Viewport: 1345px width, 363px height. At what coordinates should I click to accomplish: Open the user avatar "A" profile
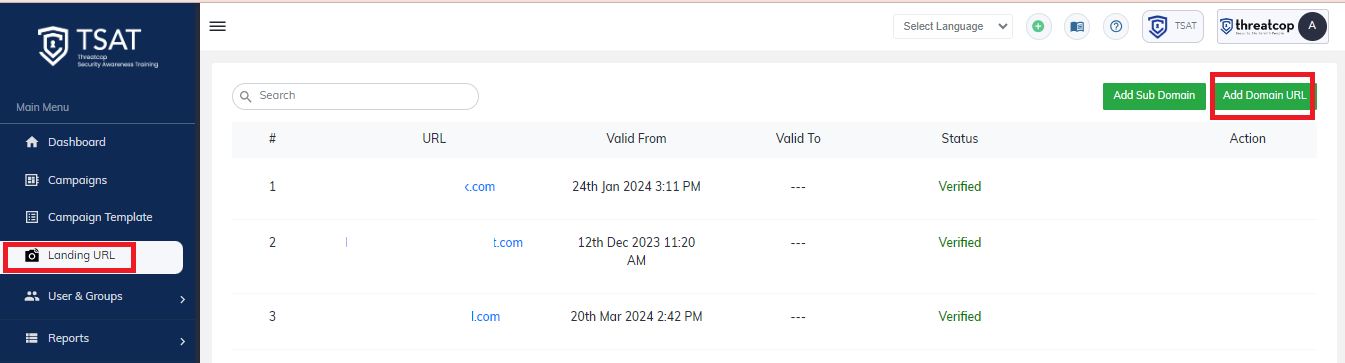pyautogui.click(x=1311, y=26)
